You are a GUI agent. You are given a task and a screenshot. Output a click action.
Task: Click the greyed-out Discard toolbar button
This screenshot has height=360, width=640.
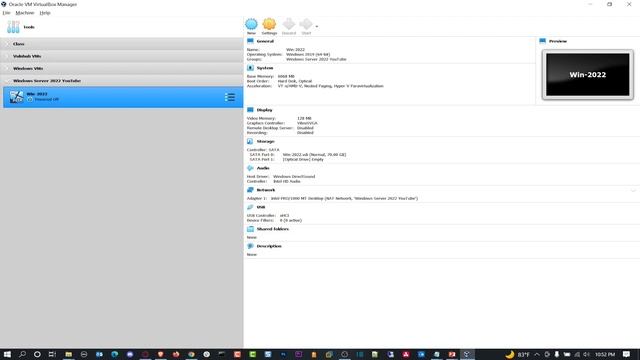pyautogui.click(x=289, y=27)
